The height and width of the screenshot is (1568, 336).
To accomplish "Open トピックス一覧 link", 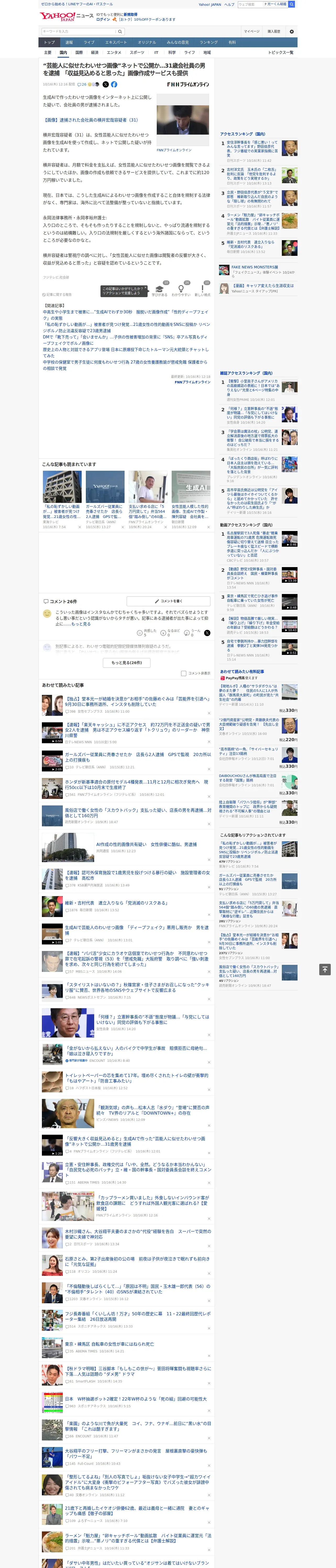I will pyautogui.click(x=281, y=52).
